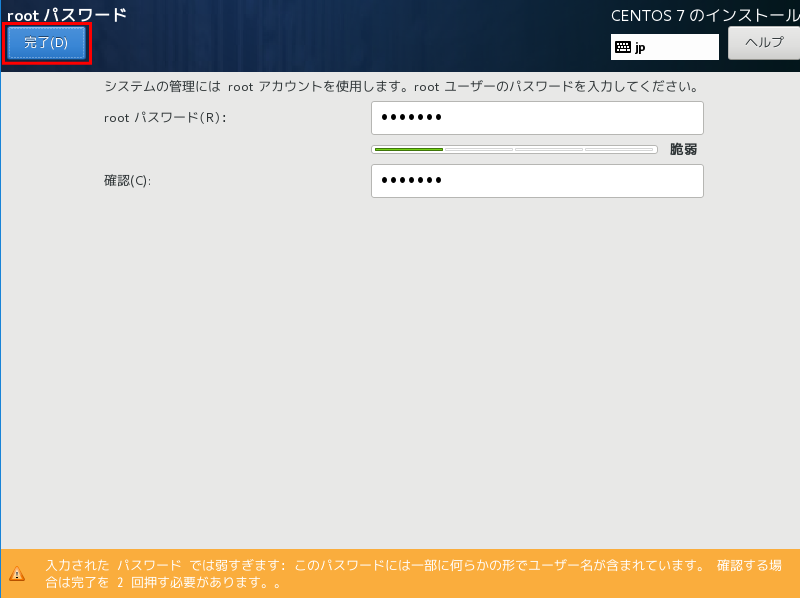This screenshot has width=800, height=598.
Task: Click the root account instruction sentence
Action: click(402, 86)
